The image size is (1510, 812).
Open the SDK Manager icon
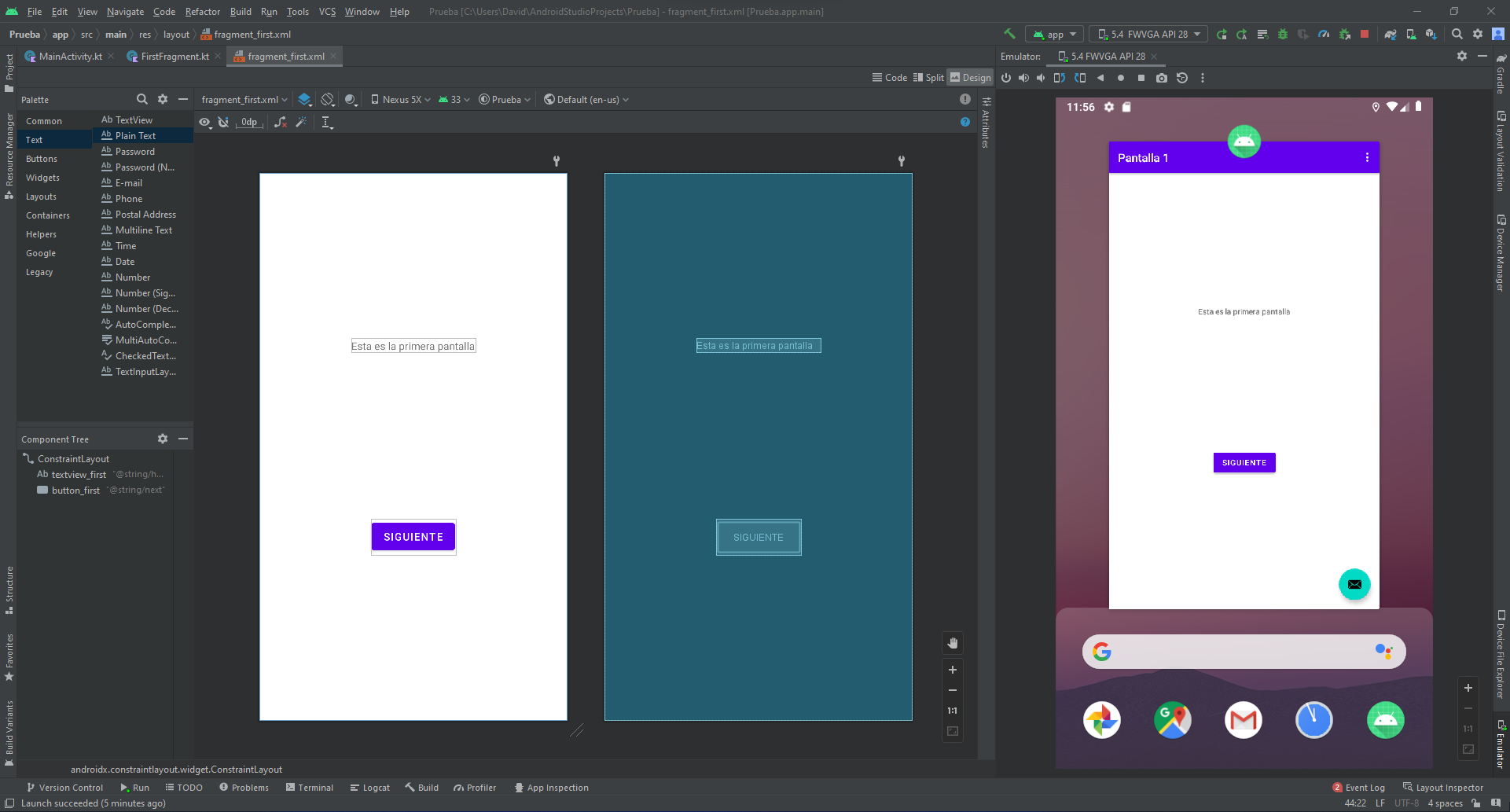1431,34
